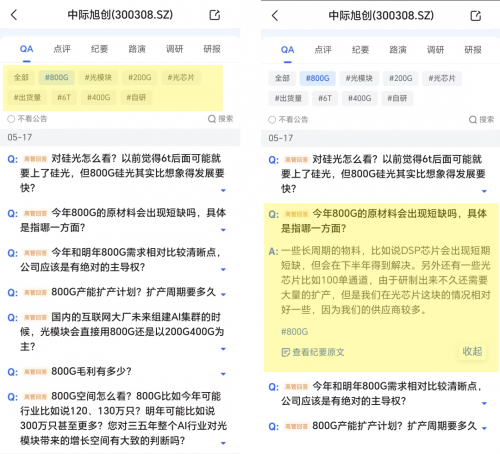This screenshot has height=454, width=500.
Task: Expand 对硅光怎么看 question on left screen
Action: (x=223, y=190)
